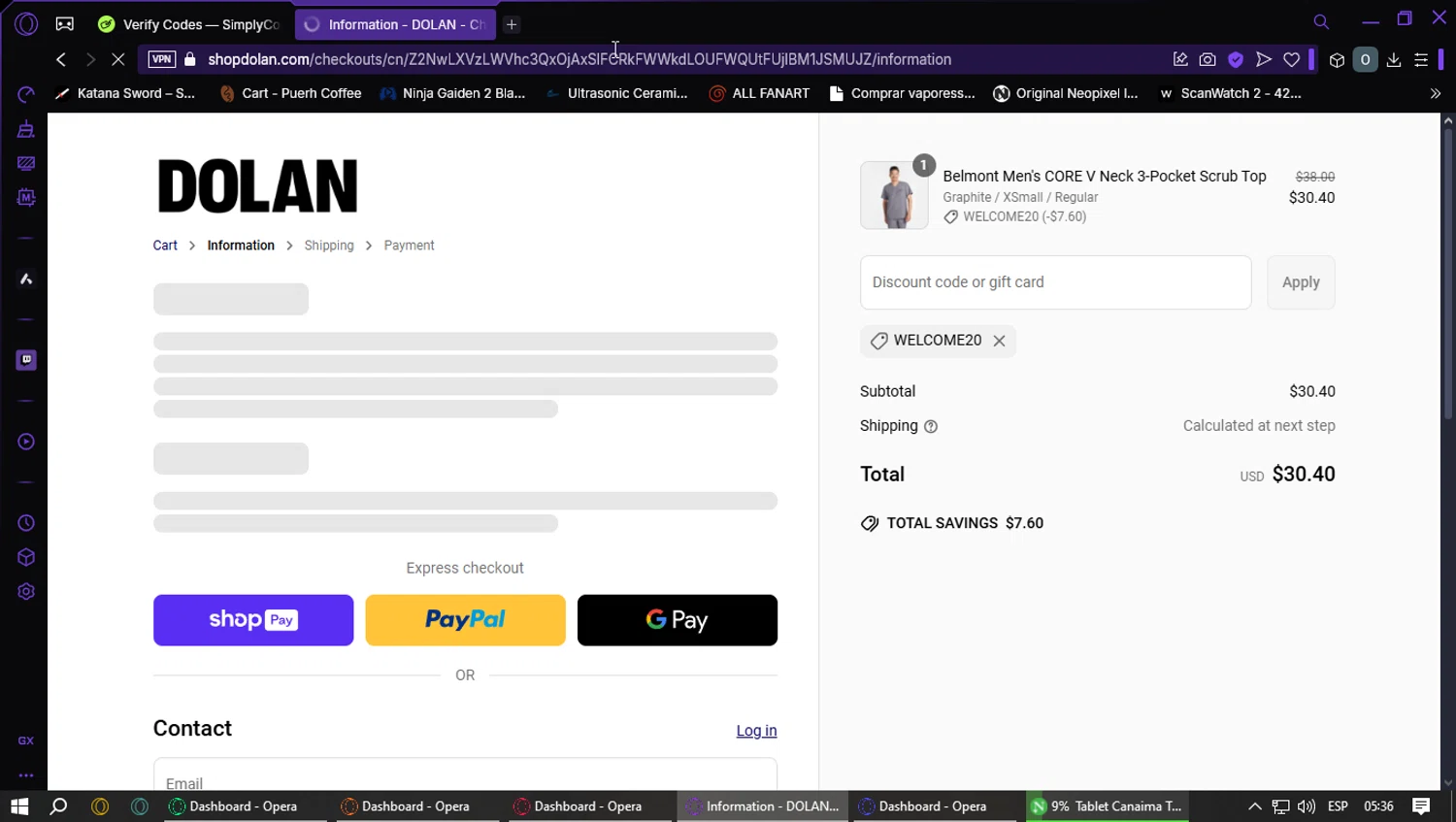This screenshot has width=1456, height=822.
Task: Toggle the VPN badge in the address bar
Action: click(x=161, y=59)
